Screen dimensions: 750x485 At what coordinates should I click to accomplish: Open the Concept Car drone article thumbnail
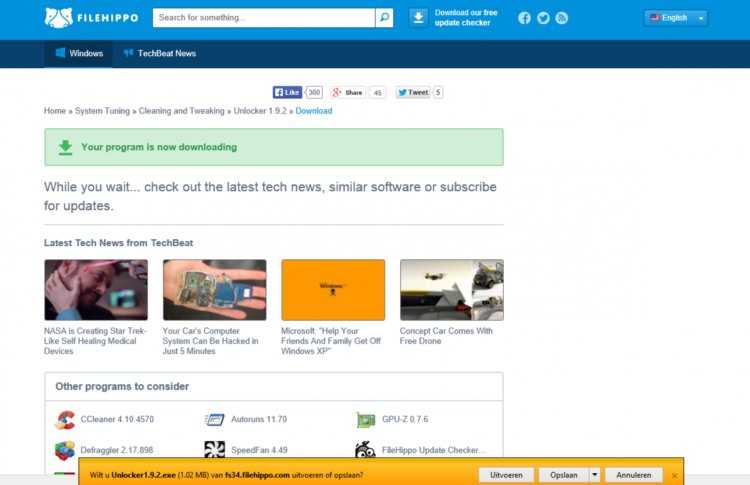point(451,290)
